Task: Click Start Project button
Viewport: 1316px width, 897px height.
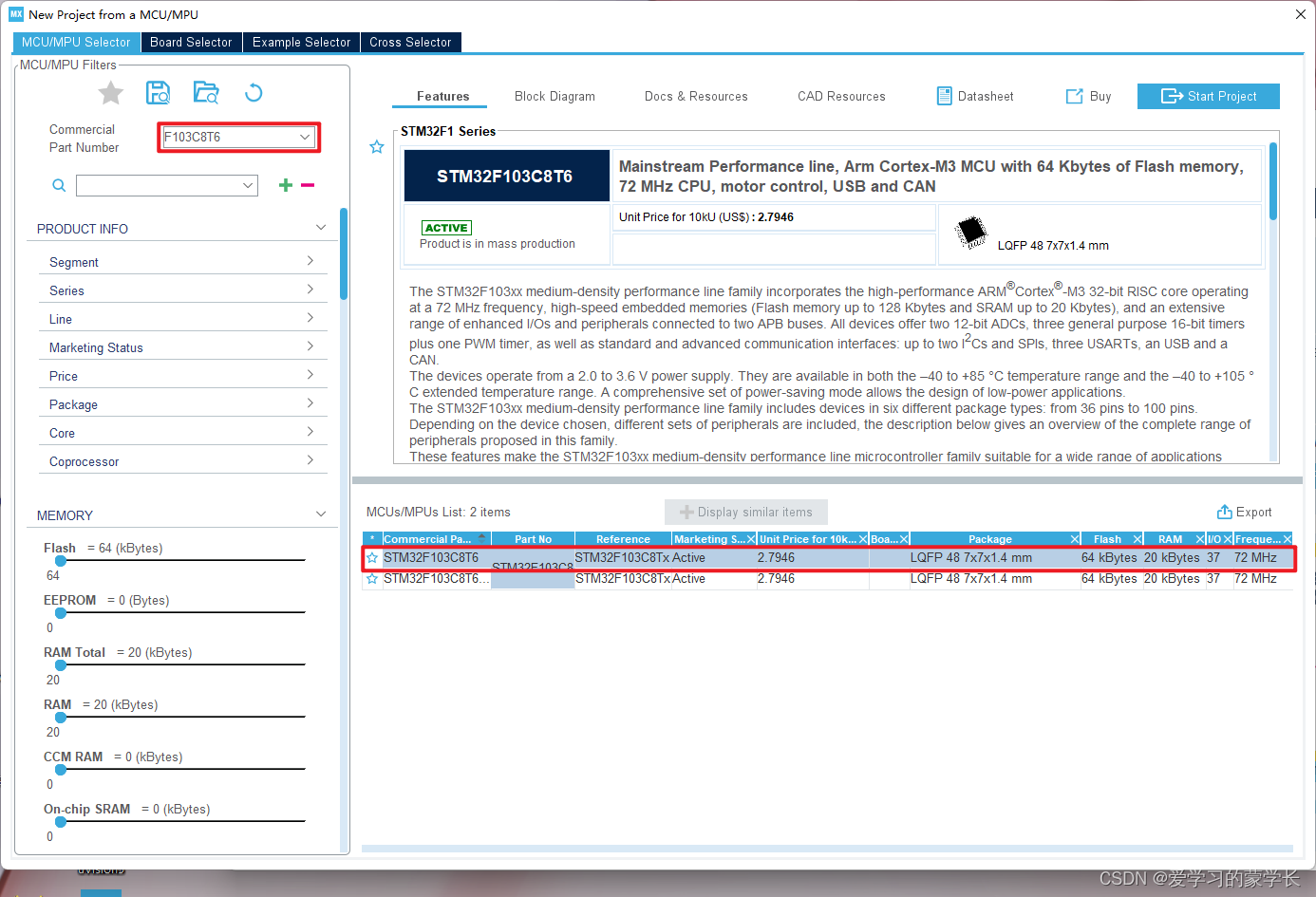Action: click(x=1209, y=96)
